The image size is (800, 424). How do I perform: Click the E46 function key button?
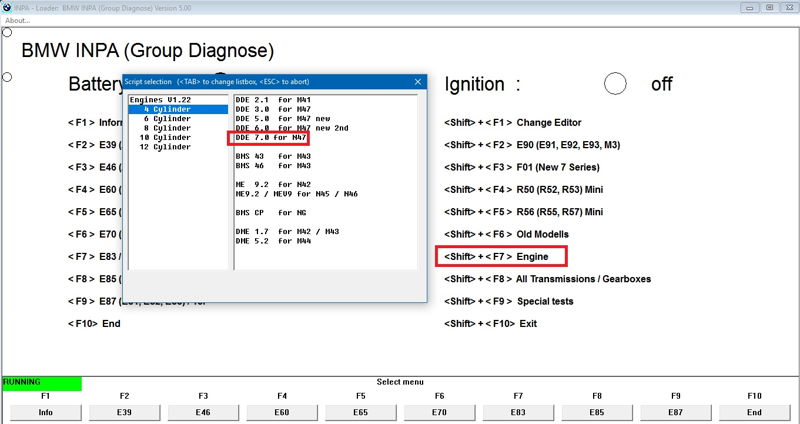[203, 411]
